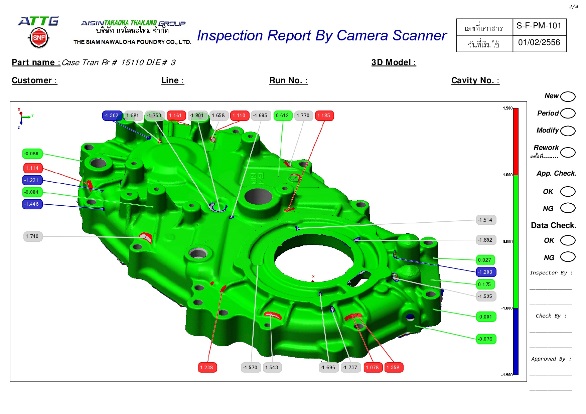Click the App. Check heading
The width and height of the screenshot is (586, 414).
(556, 174)
